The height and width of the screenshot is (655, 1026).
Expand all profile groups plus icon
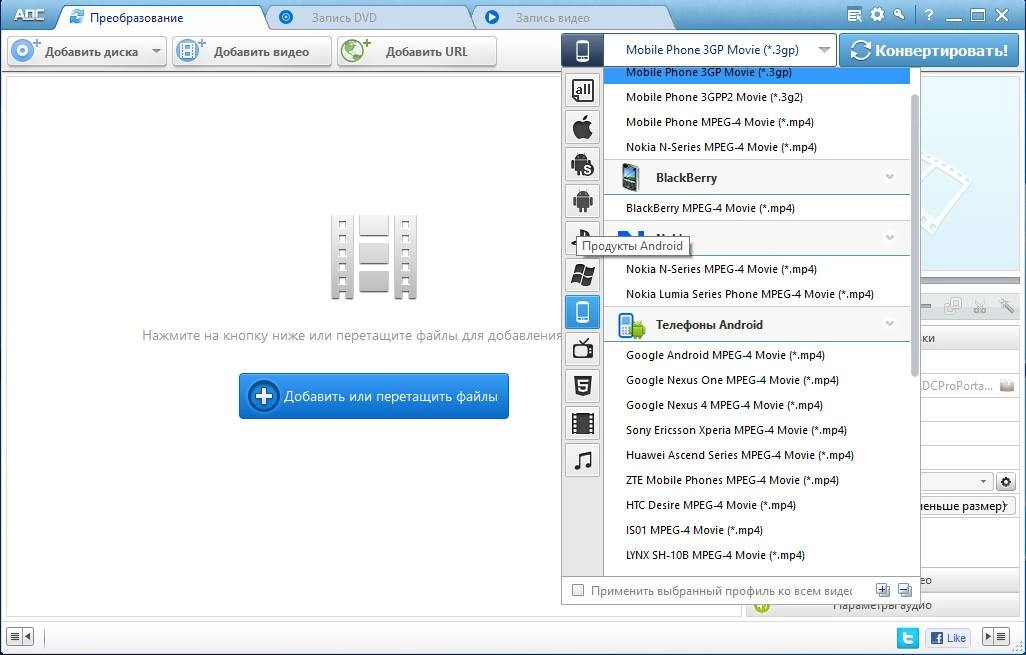[883, 590]
